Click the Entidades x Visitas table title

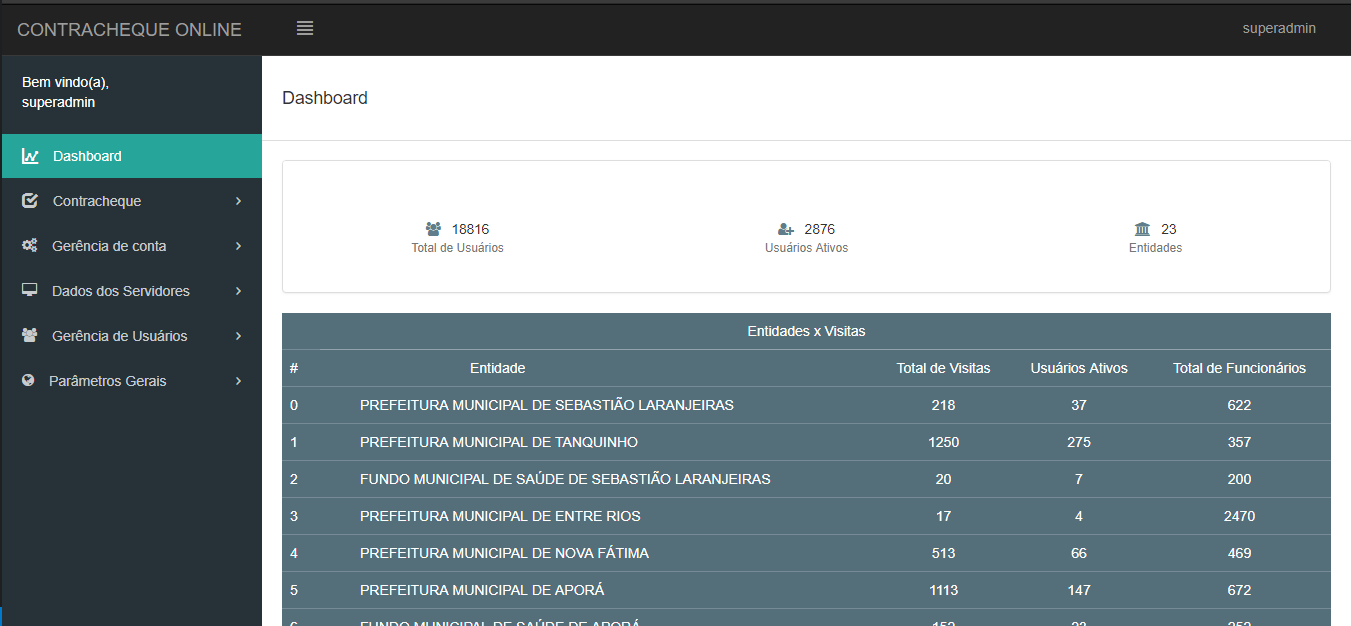pyautogui.click(x=806, y=331)
